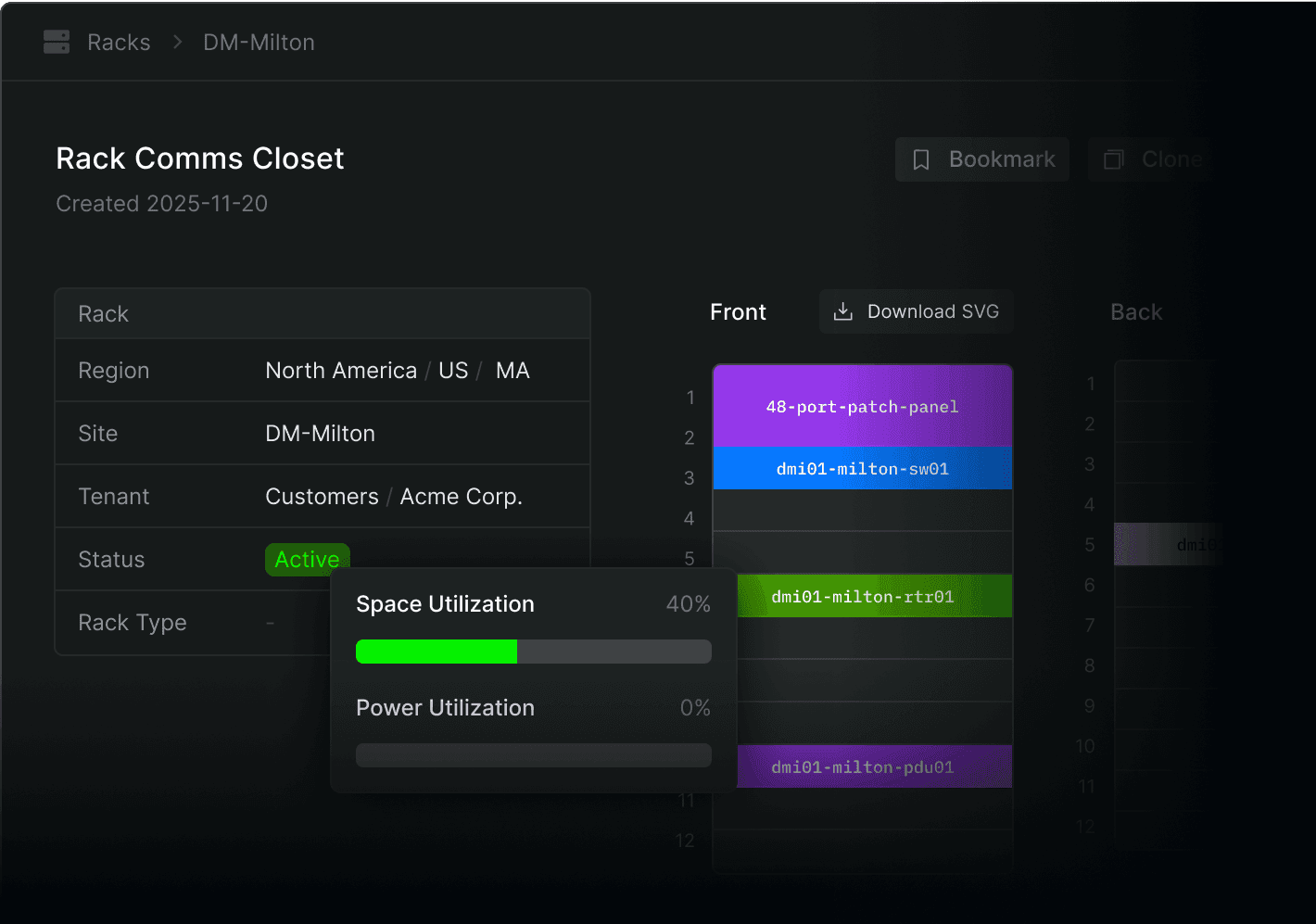Click the Clone copy icon
The image size is (1316, 924).
(1113, 159)
